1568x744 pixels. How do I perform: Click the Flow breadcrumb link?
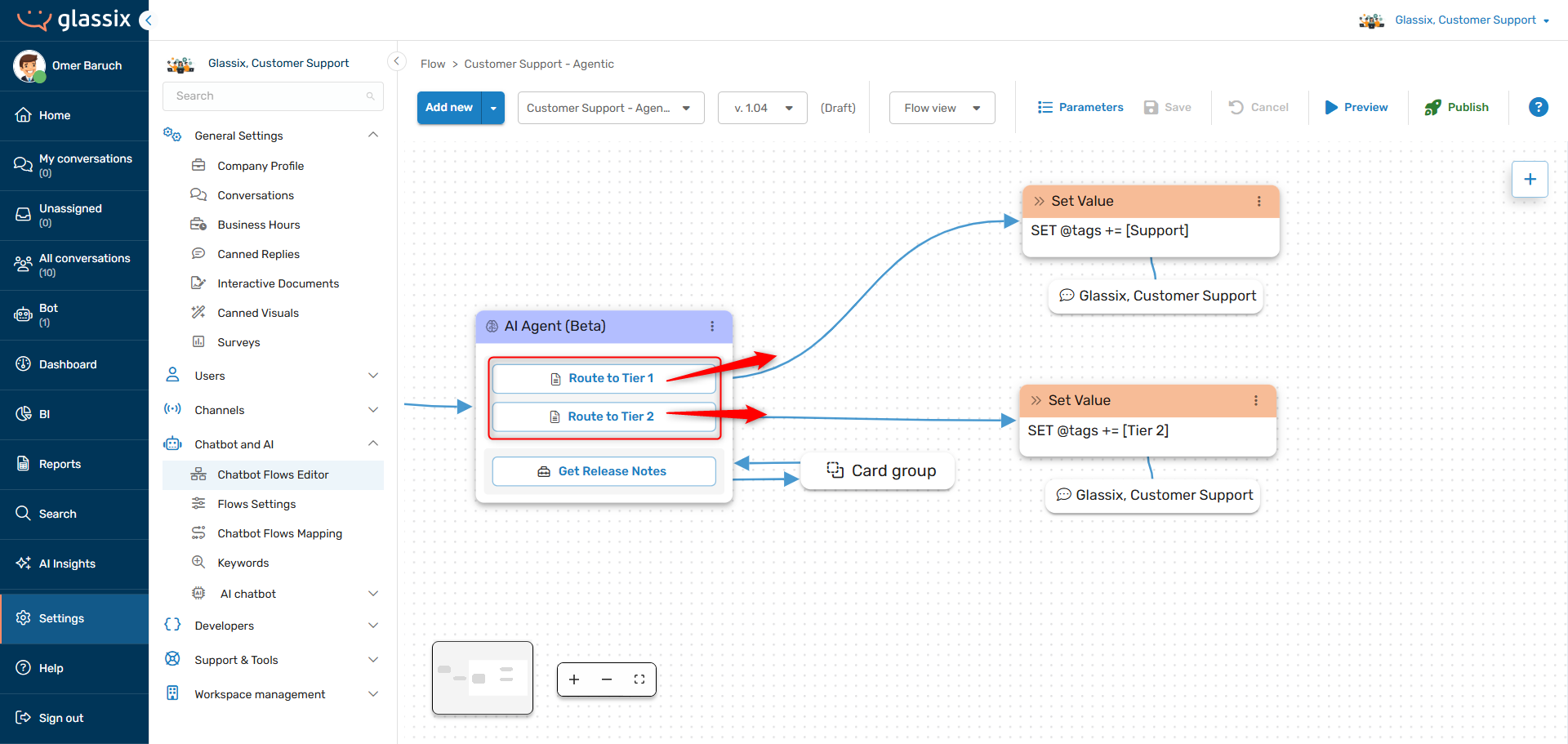pyautogui.click(x=433, y=64)
